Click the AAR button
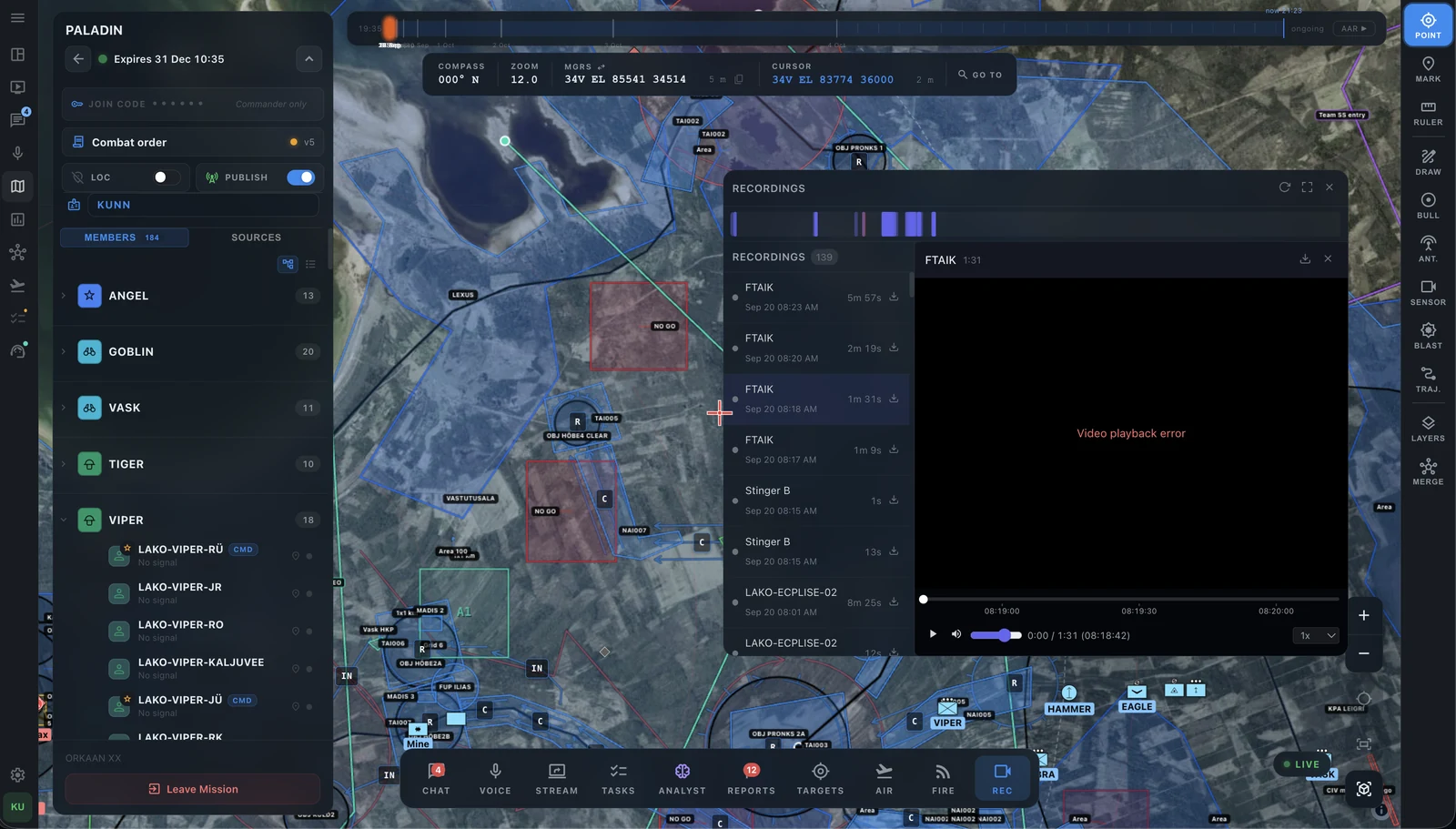 1354,28
